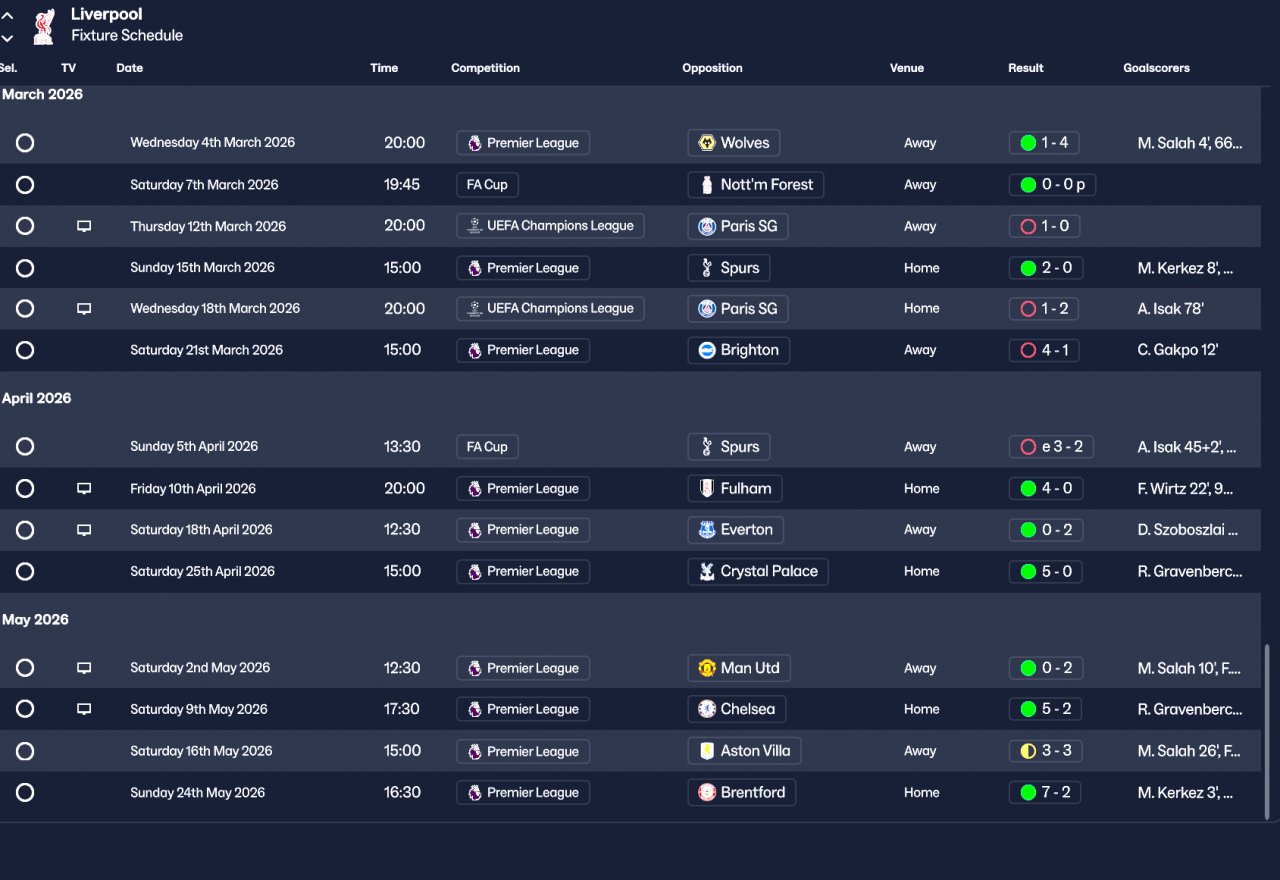Click TV icon in the Everton fixture row
This screenshot has height=880, width=1280.
point(84,530)
